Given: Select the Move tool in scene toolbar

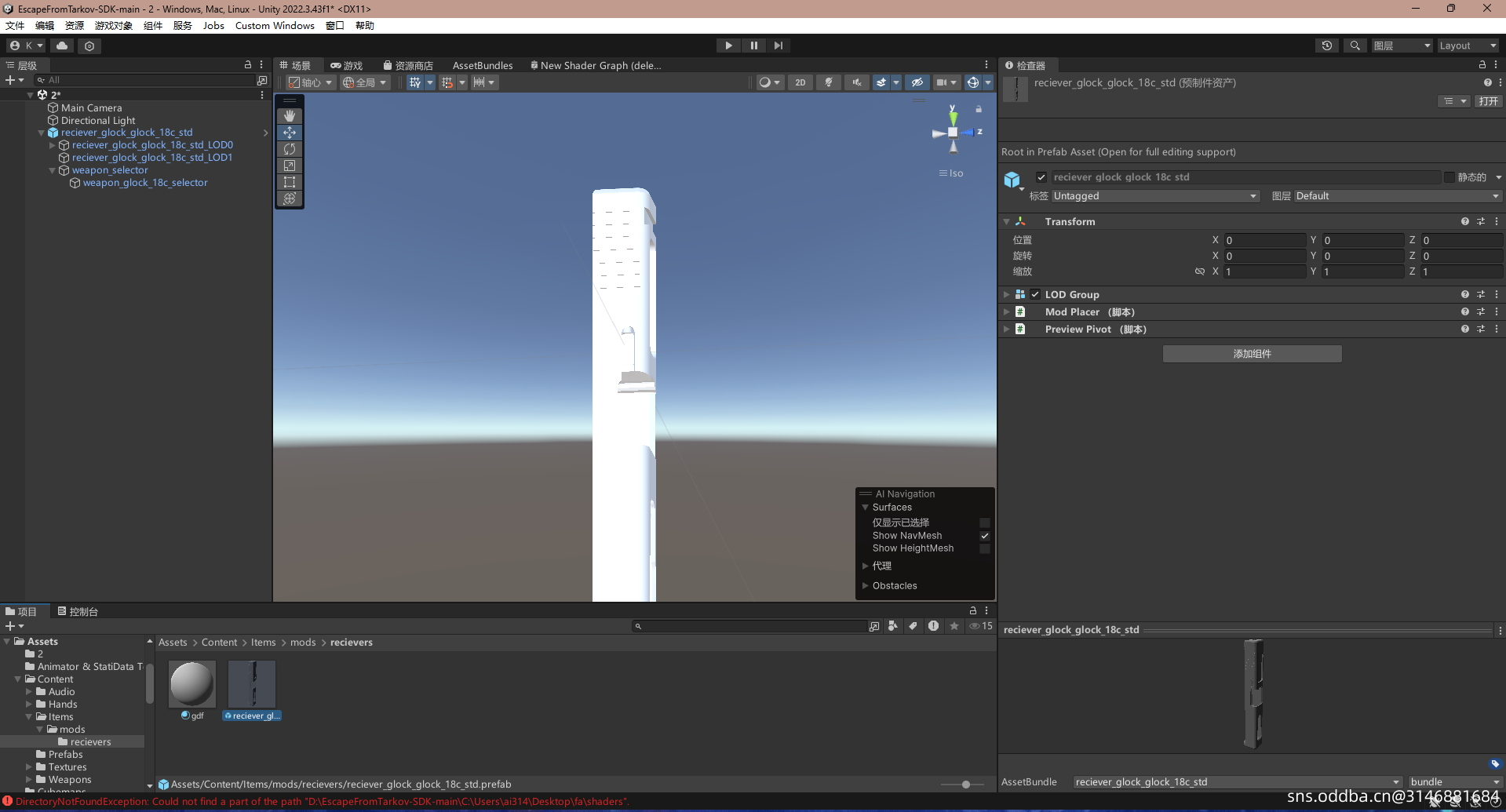Looking at the screenshot, I should (290, 133).
